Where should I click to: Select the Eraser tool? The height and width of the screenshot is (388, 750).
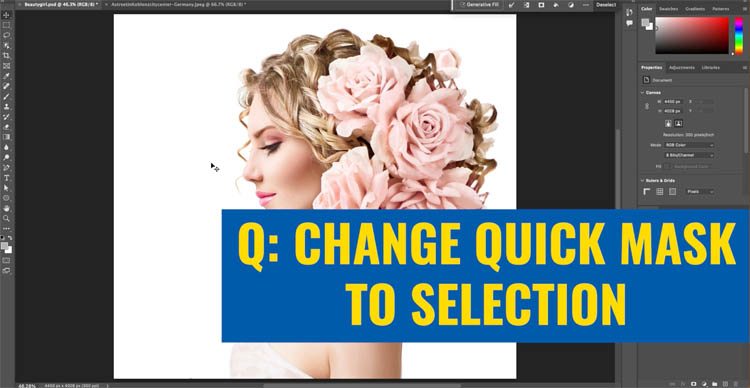click(7, 127)
